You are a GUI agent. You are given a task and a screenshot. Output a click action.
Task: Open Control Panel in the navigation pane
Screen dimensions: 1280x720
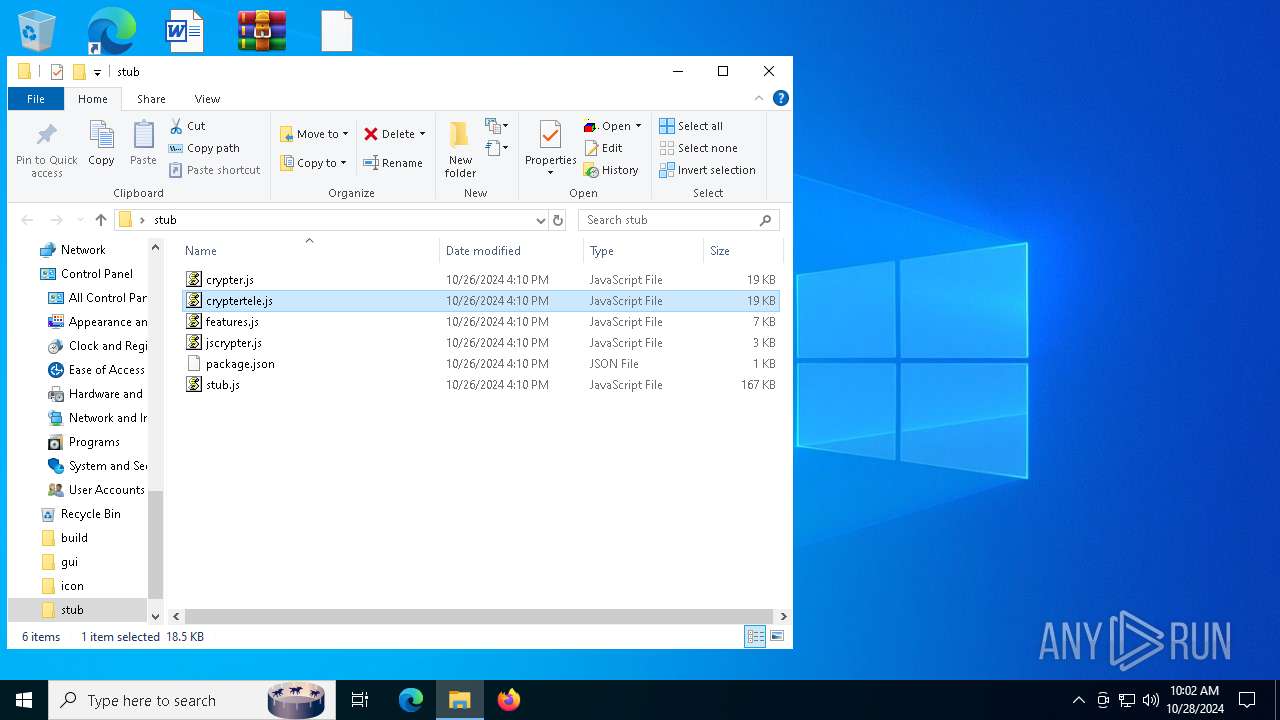pyautogui.click(x=96, y=274)
